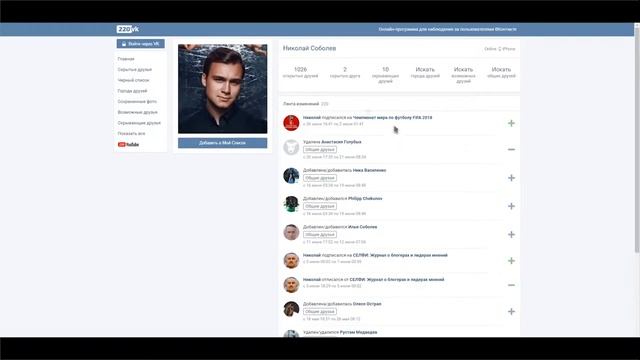Open 'Сохраненные фото' in the left menu
The image size is (640, 360).
(137, 102)
